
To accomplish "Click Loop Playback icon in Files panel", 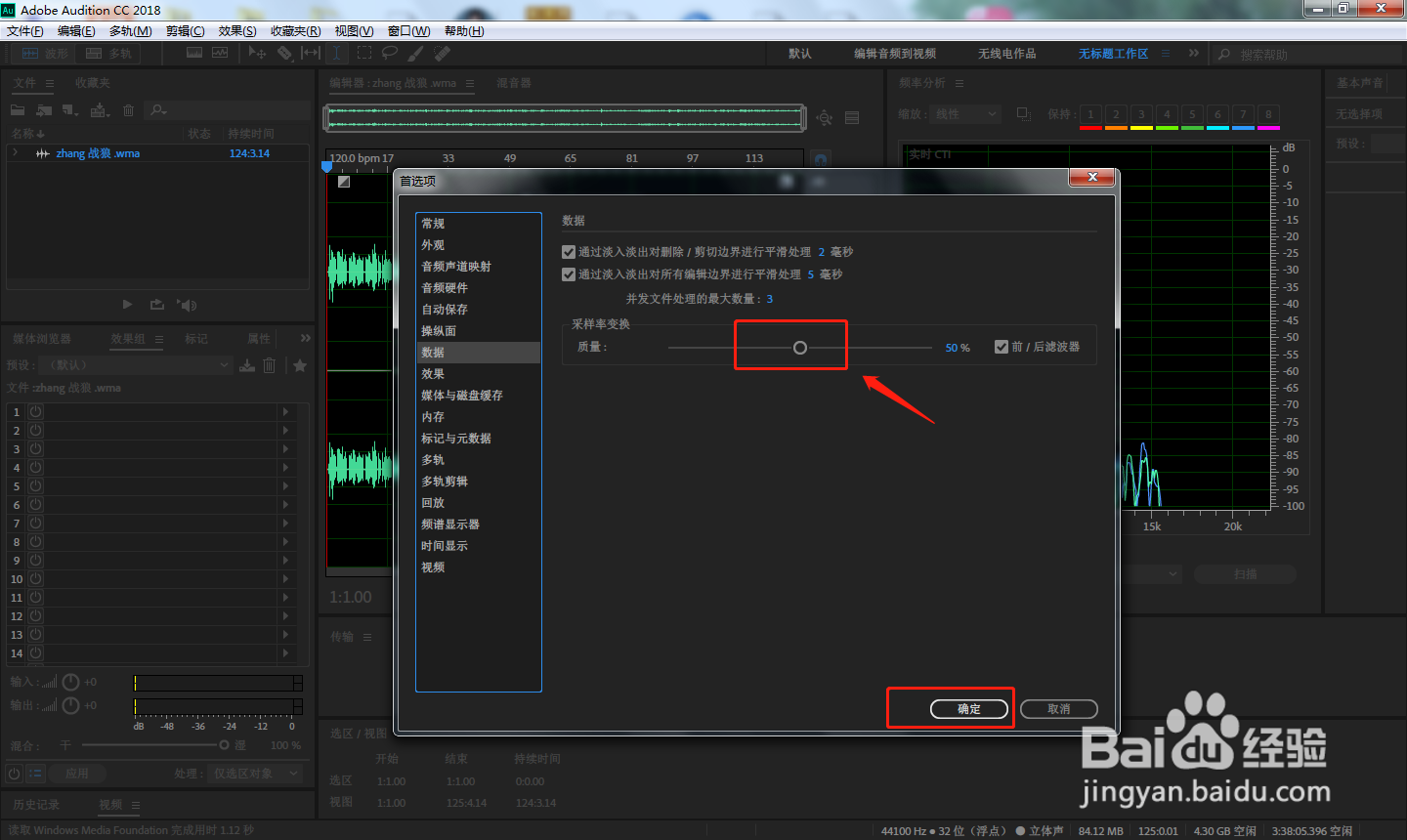I will 156,305.
